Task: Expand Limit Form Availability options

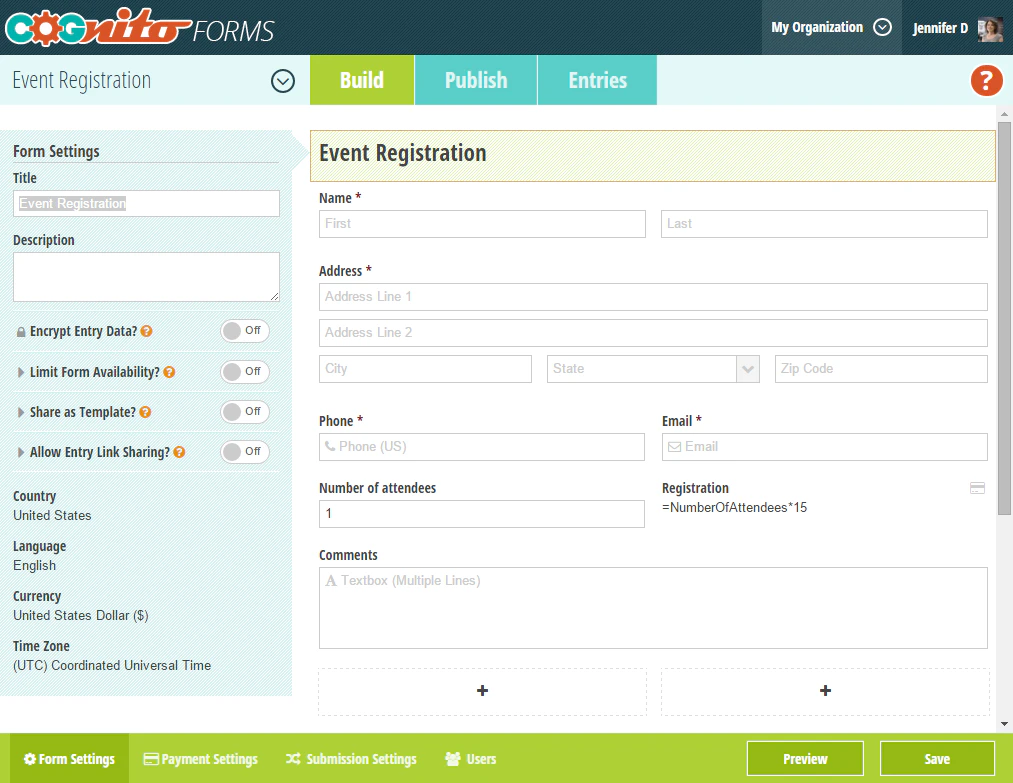Action: (21, 372)
